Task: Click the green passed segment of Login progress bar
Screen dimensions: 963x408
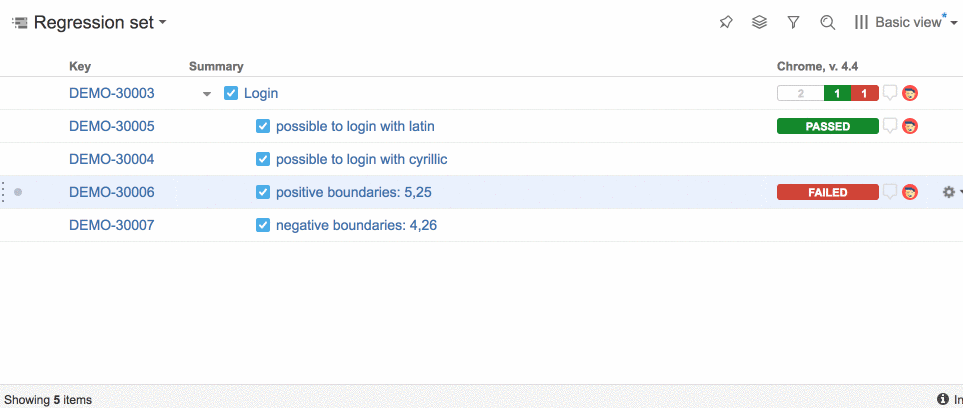Action: point(838,93)
